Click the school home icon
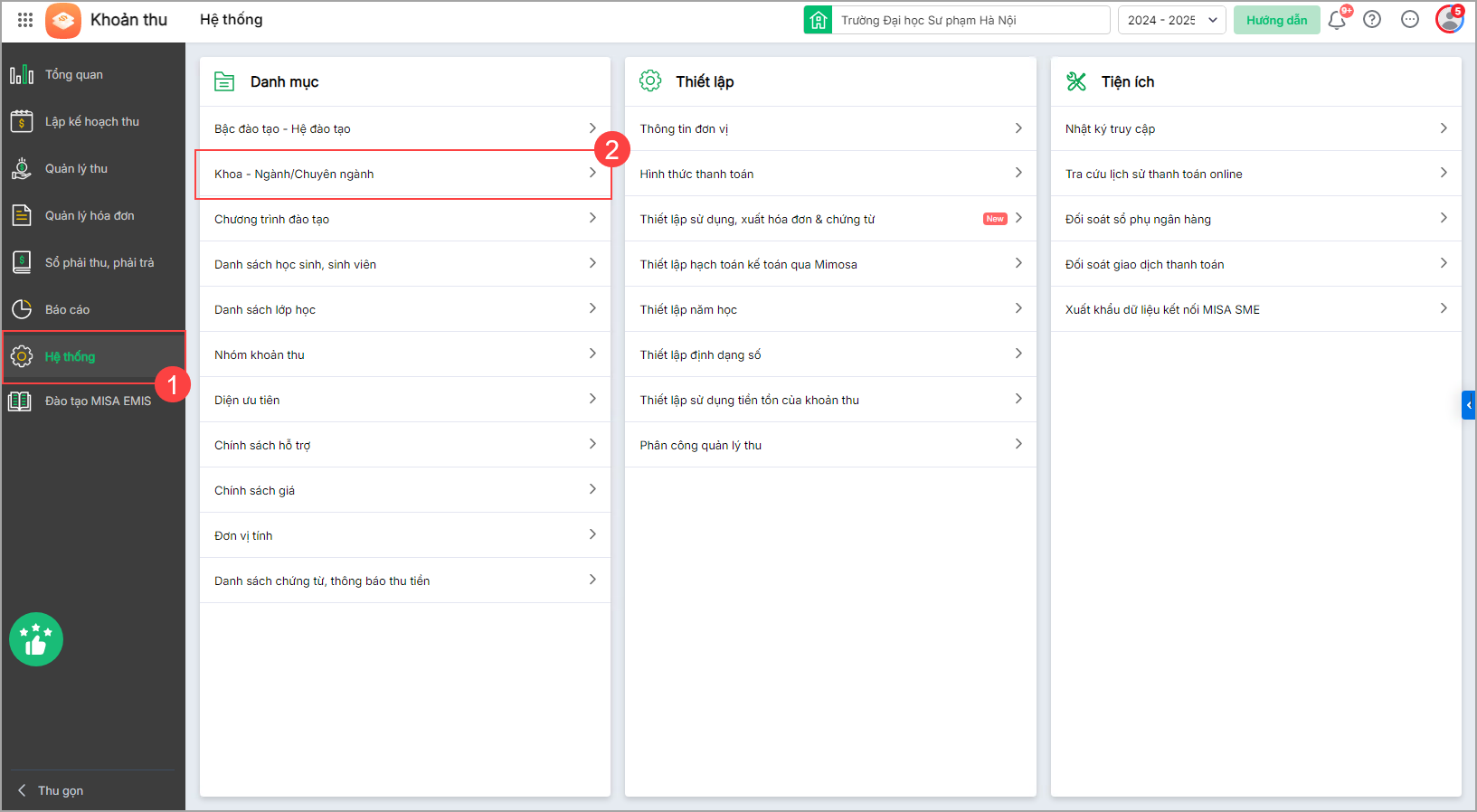The width and height of the screenshot is (1477, 812). pos(819,20)
